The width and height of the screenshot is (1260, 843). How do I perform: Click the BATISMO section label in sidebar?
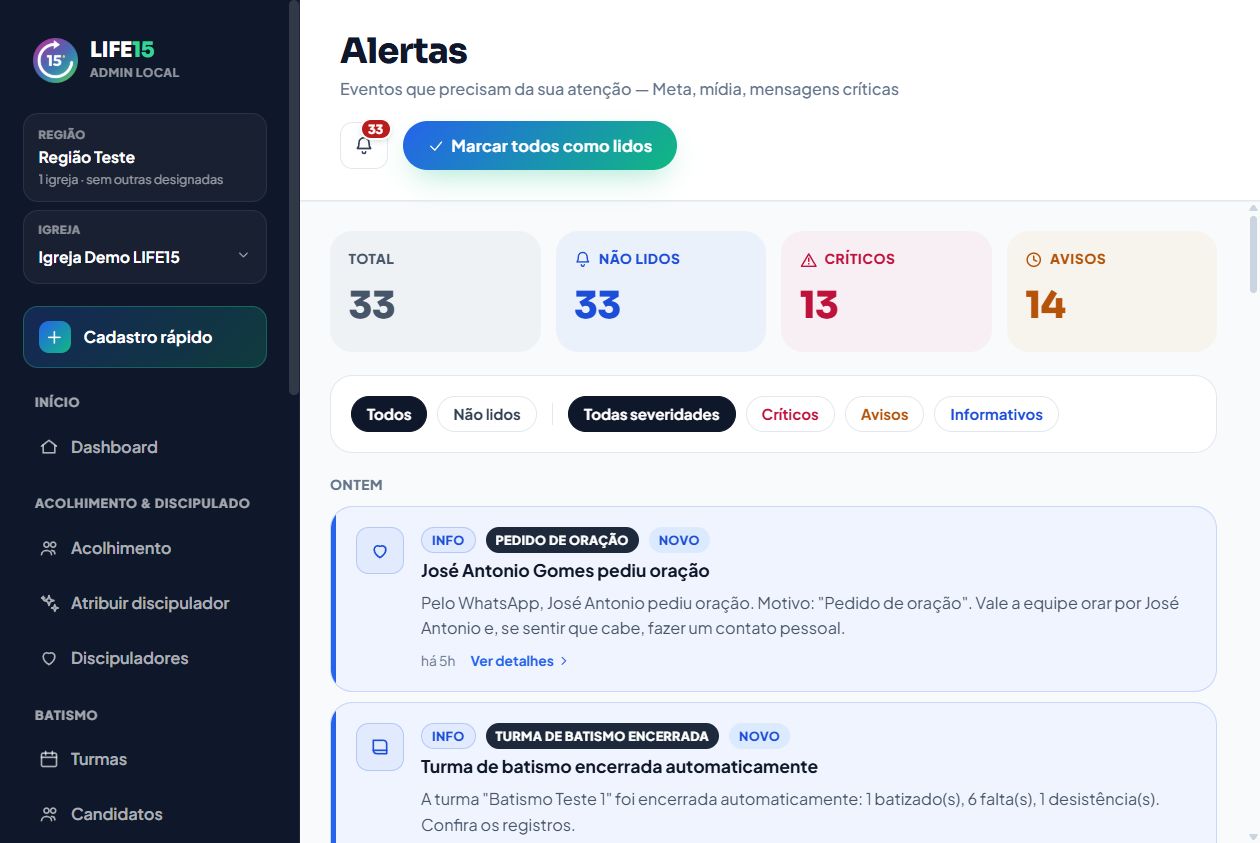pos(66,715)
